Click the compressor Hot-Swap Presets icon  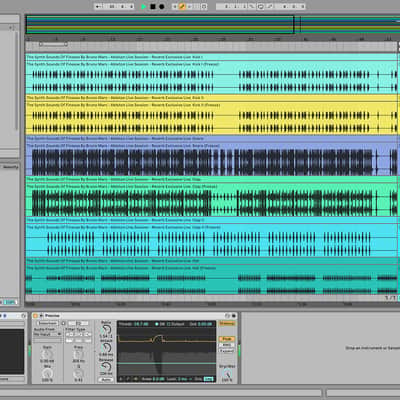228,315
